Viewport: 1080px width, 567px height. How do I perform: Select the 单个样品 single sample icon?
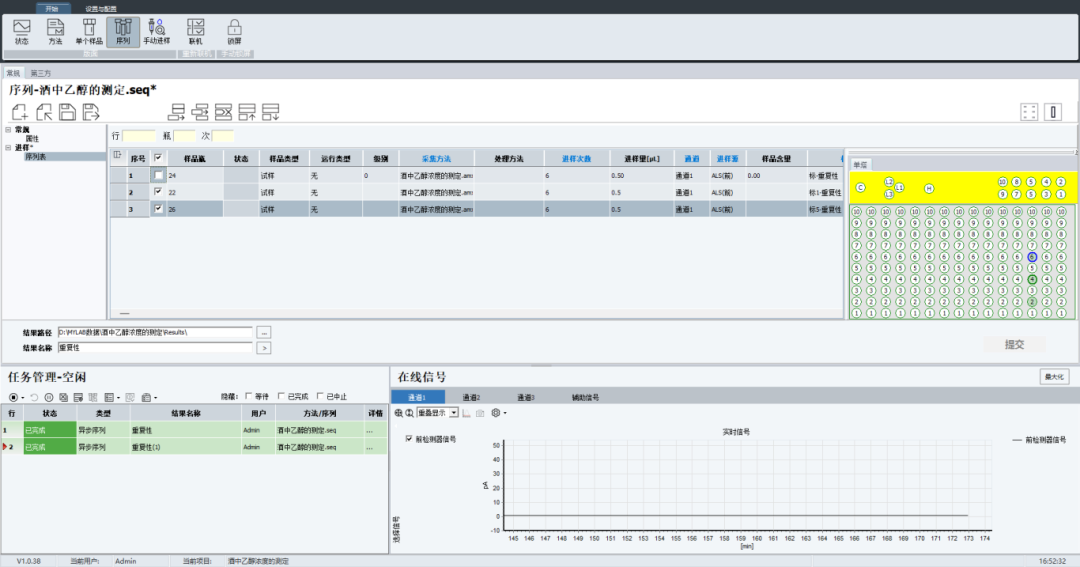coord(89,32)
